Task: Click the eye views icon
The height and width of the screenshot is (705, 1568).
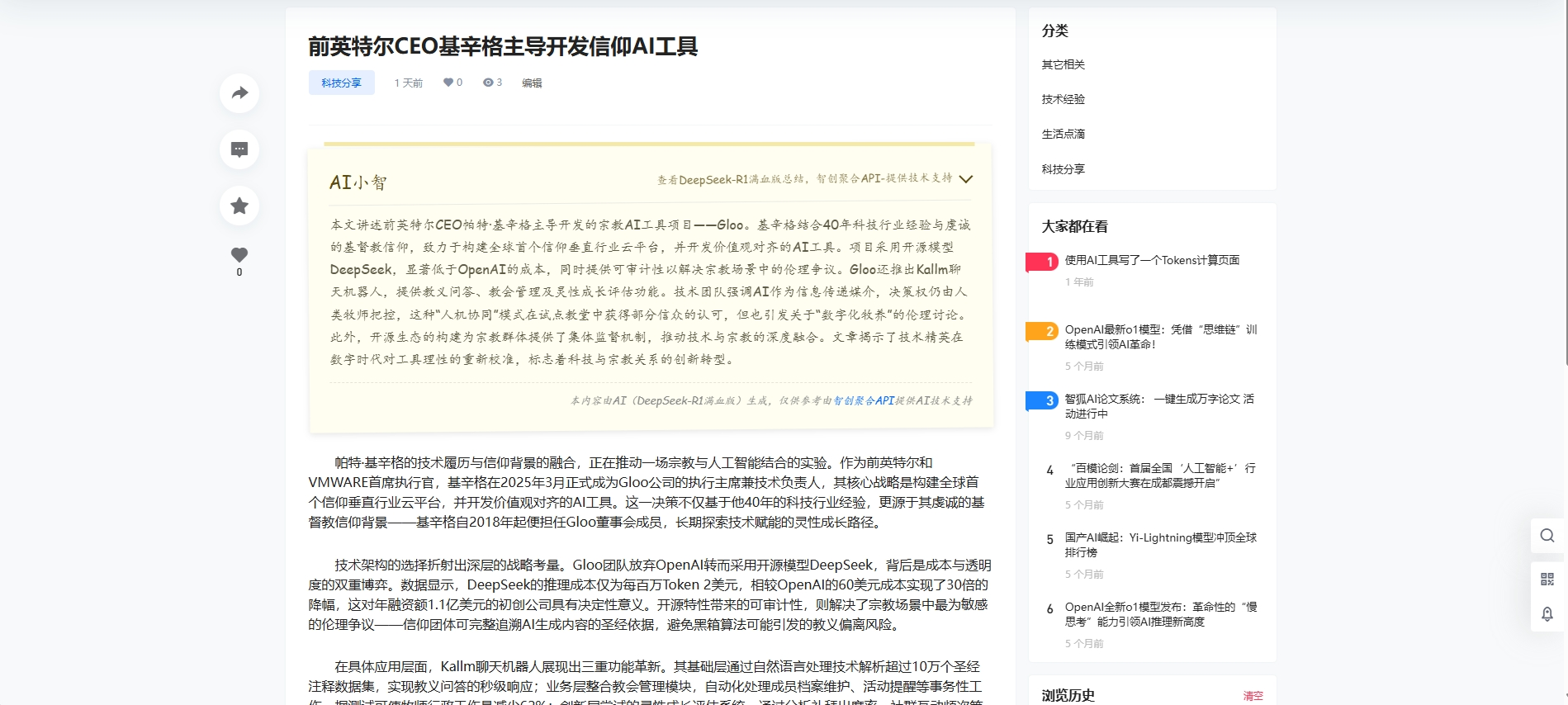Action: (x=488, y=83)
